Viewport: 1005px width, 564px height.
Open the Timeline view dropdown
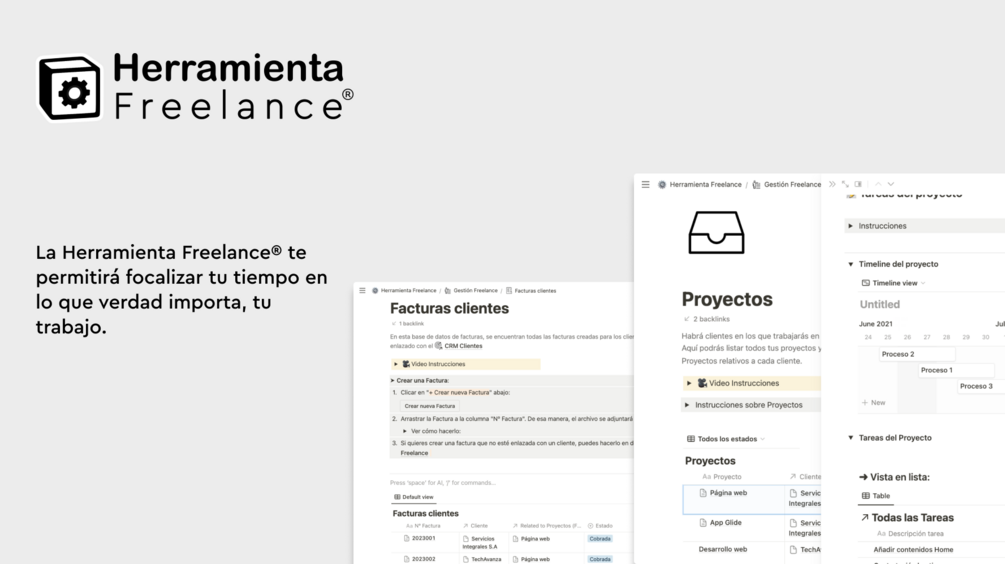point(893,283)
